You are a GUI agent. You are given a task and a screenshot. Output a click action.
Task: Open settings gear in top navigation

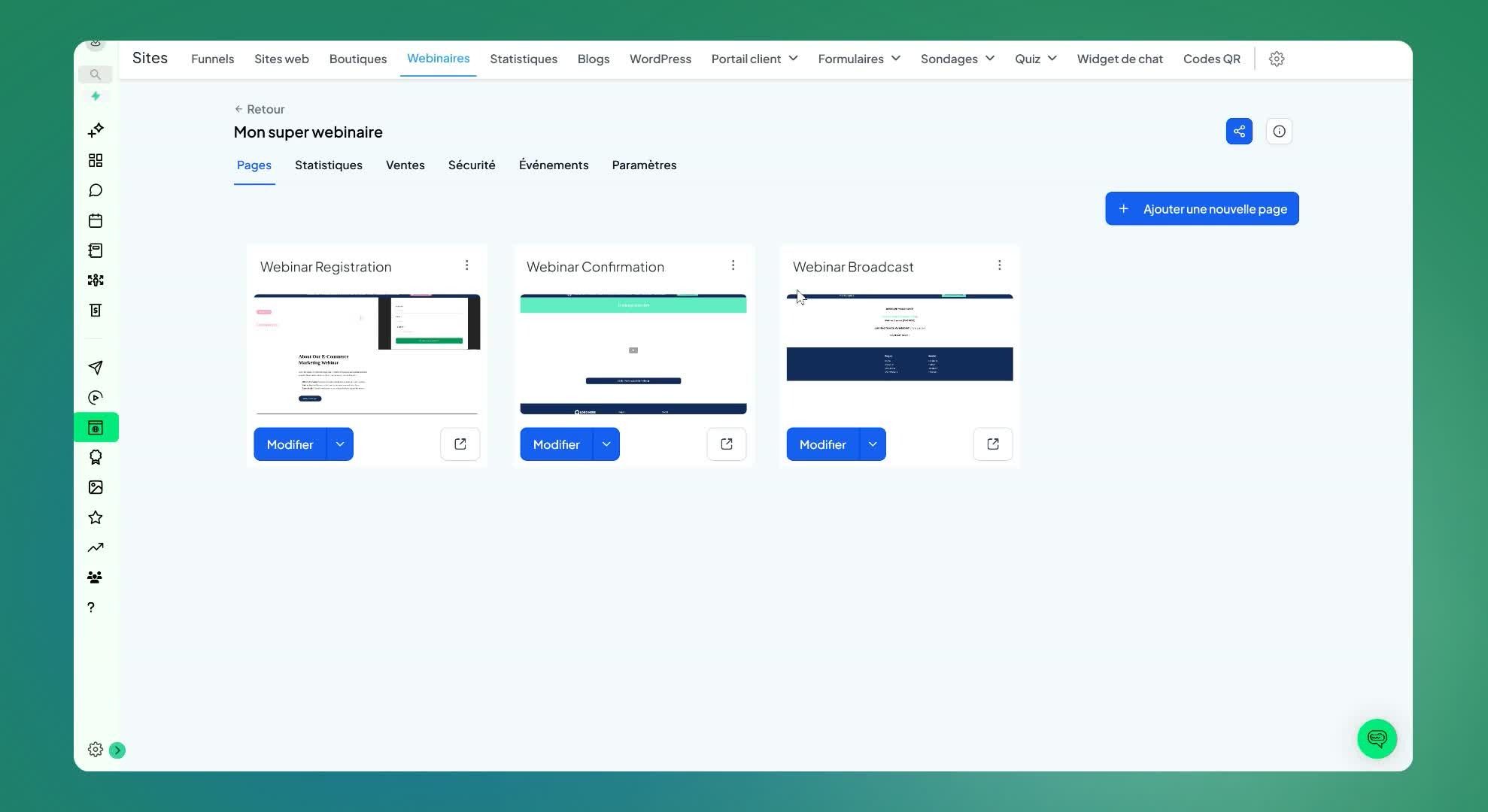point(1277,59)
